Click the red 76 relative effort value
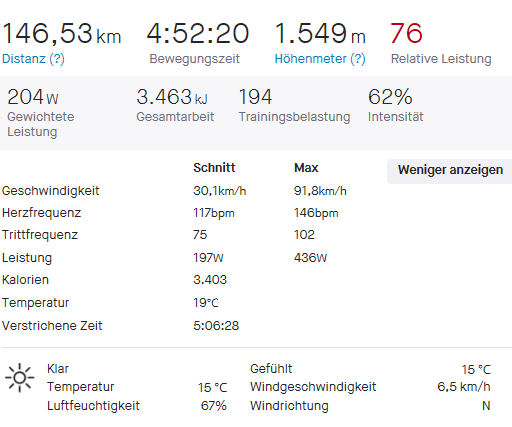This screenshot has width=512, height=427. click(x=406, y=33)
